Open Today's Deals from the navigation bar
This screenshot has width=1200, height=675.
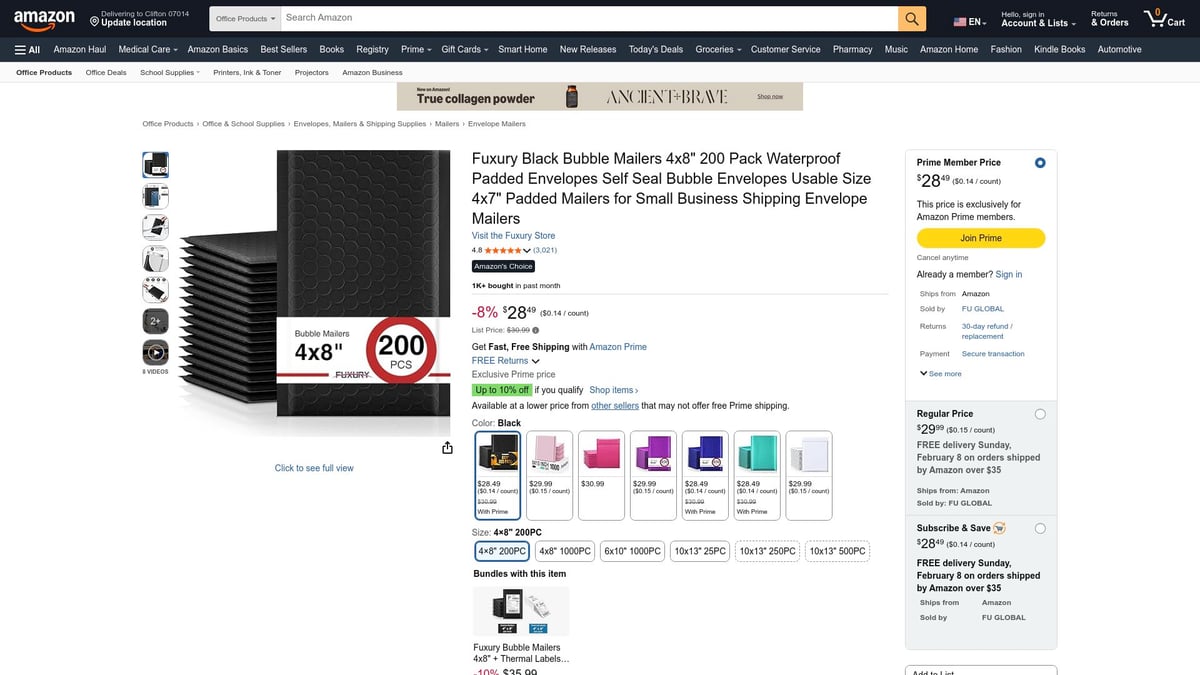[655, 49]
